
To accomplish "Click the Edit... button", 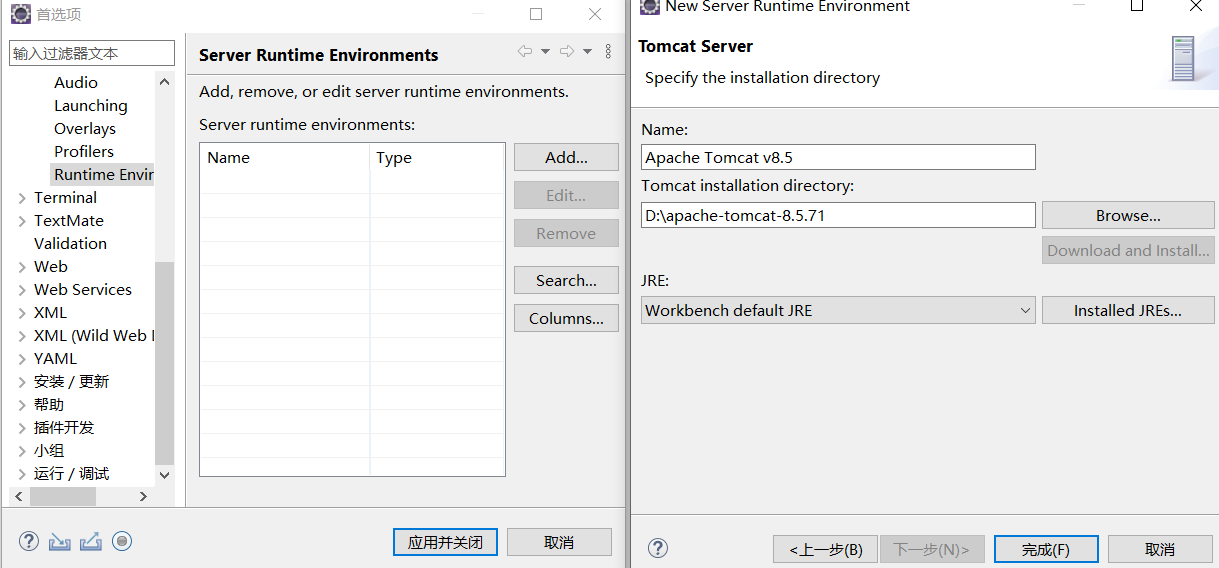I will pyautogui.click(x=566, y=195).
